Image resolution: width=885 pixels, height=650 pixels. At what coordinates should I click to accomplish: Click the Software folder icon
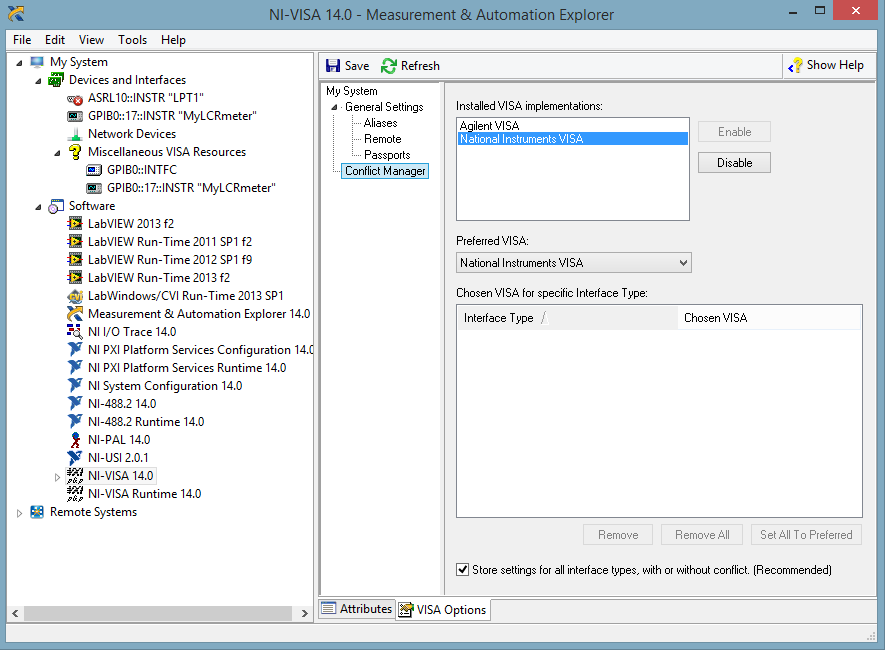point(56,207)
